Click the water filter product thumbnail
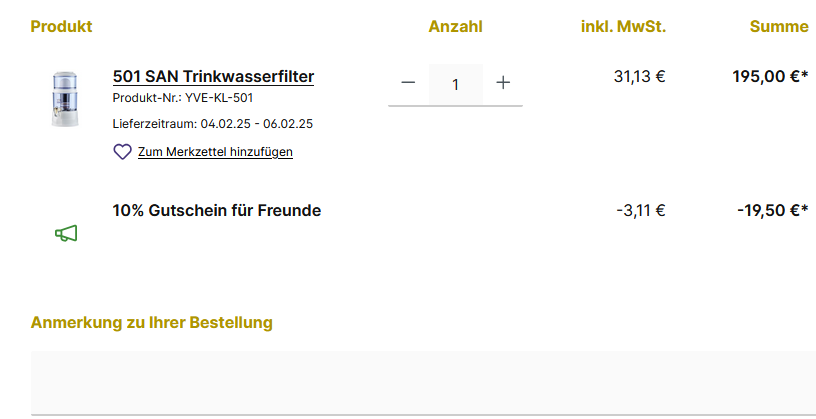The width and height of the screenshot is (816, 419). [65, 98]
